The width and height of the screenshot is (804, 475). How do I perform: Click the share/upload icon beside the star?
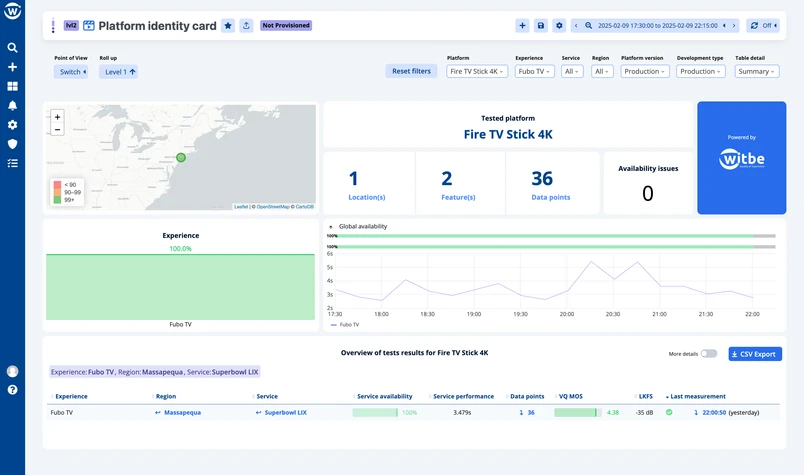click(246, 25)
